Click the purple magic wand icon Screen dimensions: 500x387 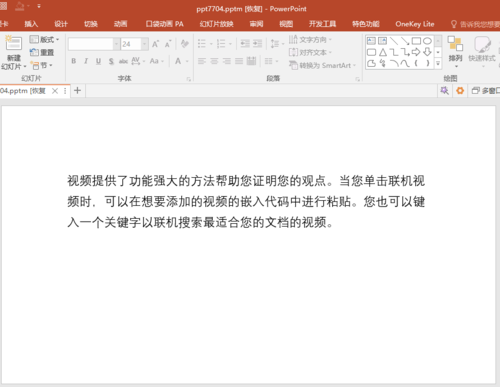click(445, 91)
